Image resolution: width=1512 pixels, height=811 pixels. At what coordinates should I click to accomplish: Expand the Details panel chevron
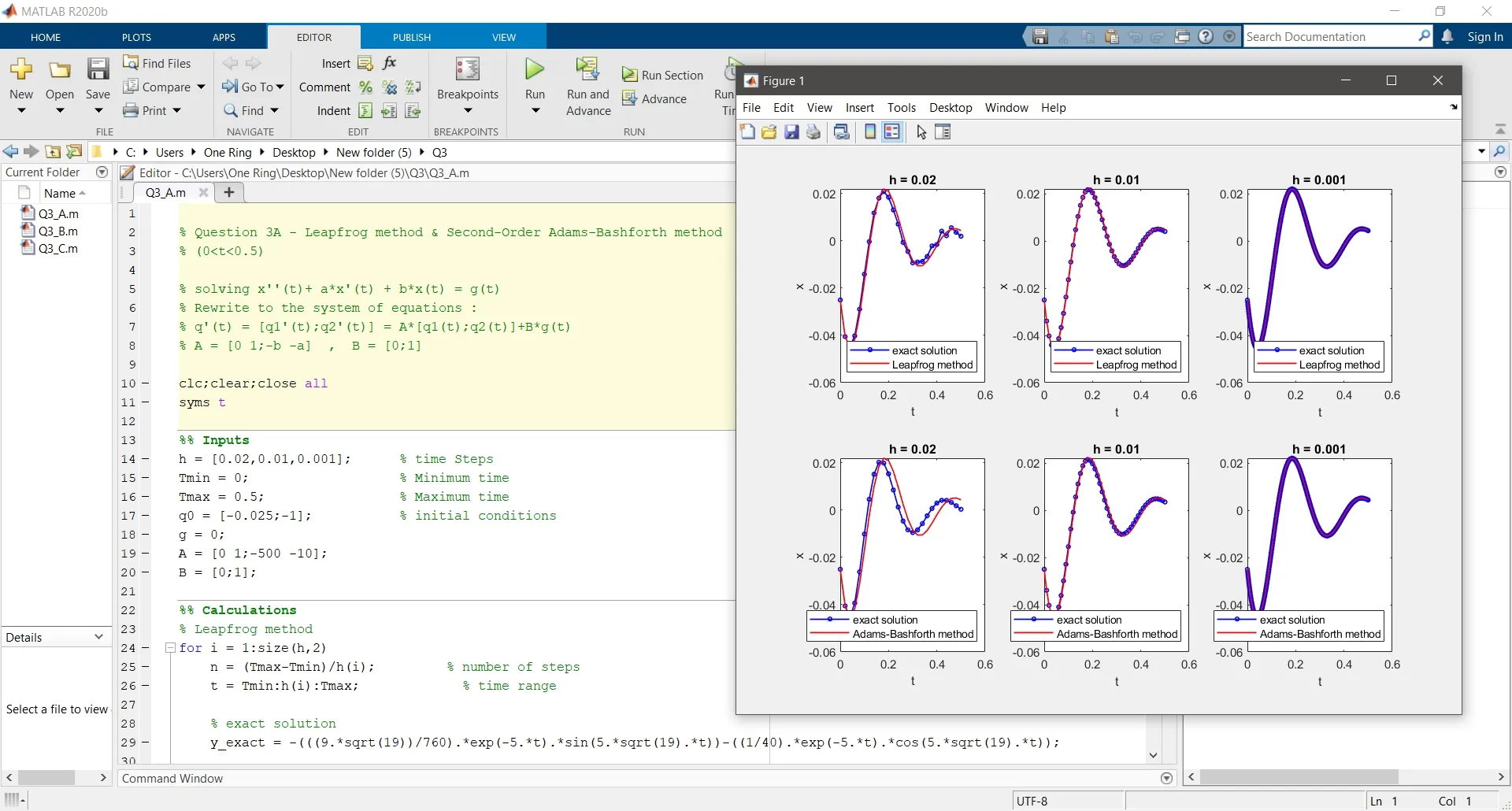tap(98, 637)
